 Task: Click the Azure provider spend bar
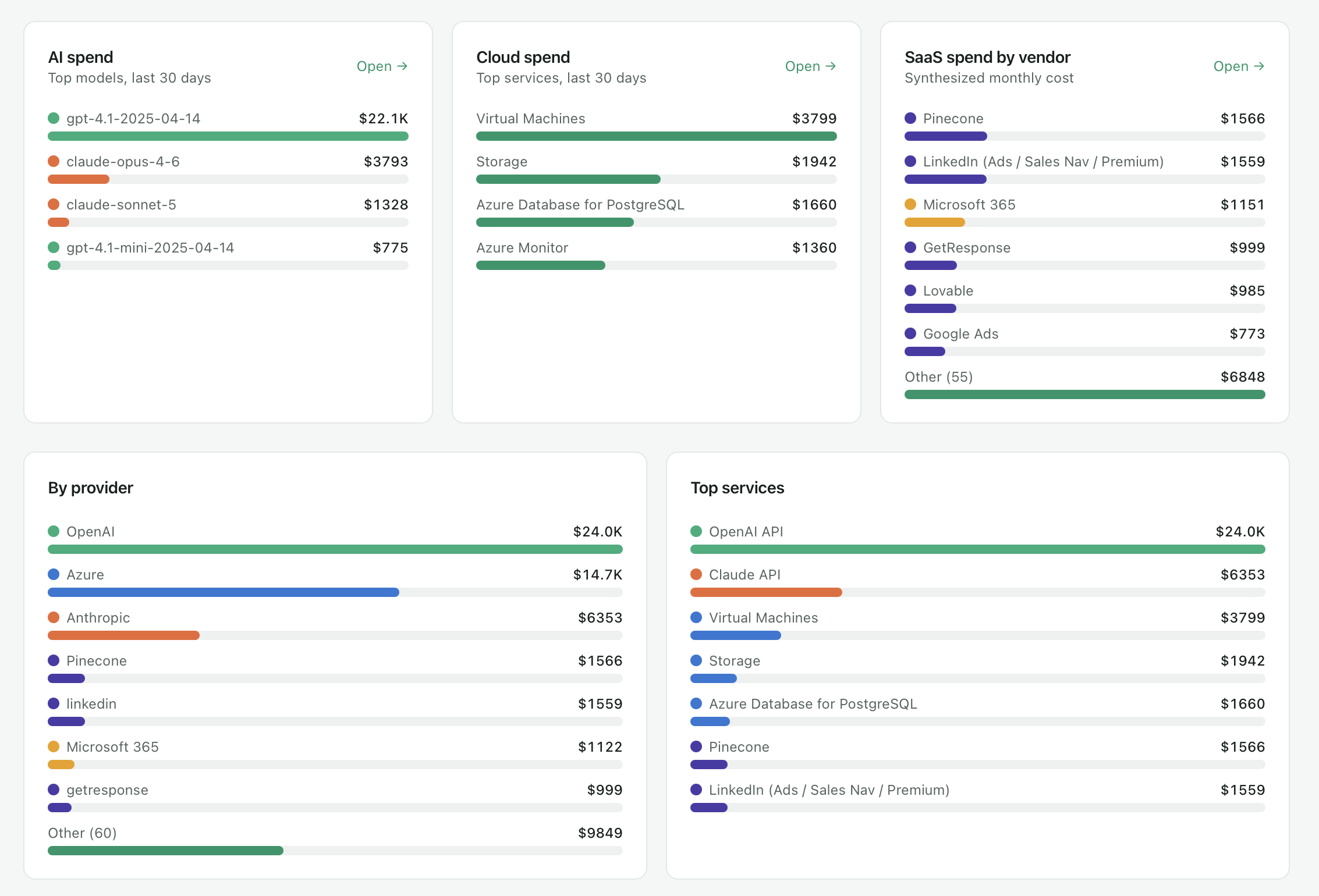click(x=335, y=592)
